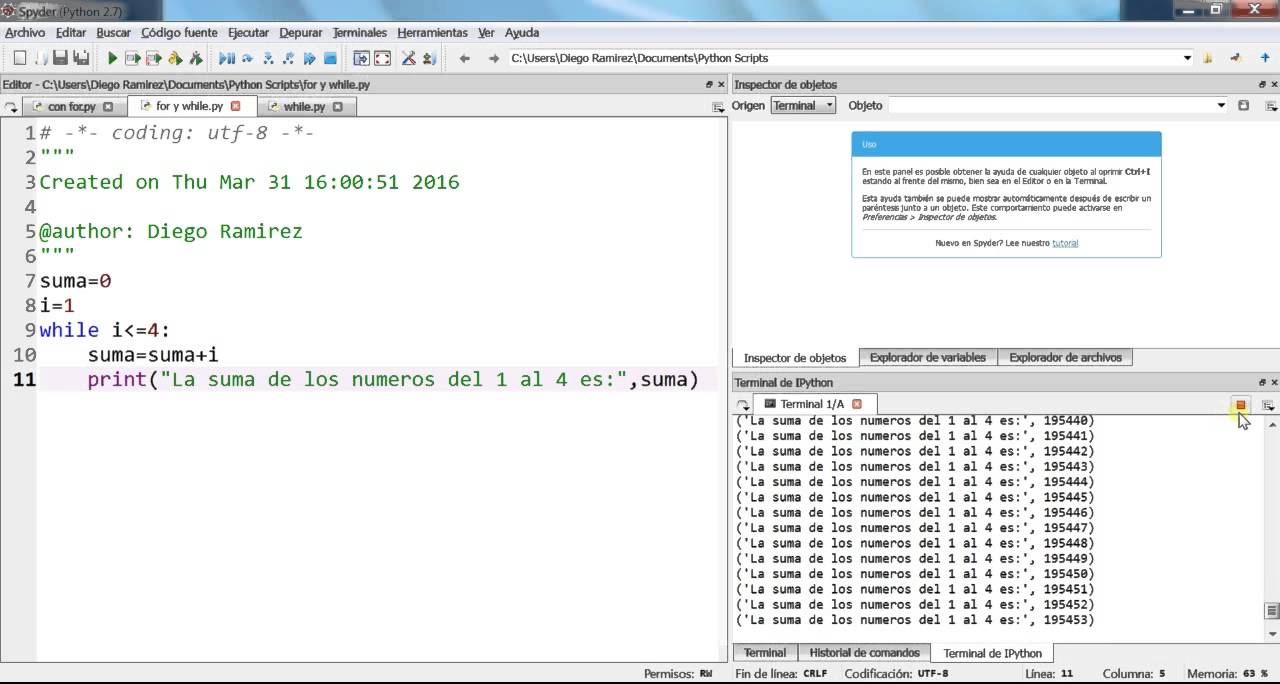This screenshot has height=684, width=1280.
Task: Click the Open file toolbar icon
Action: tap(41, 58)
